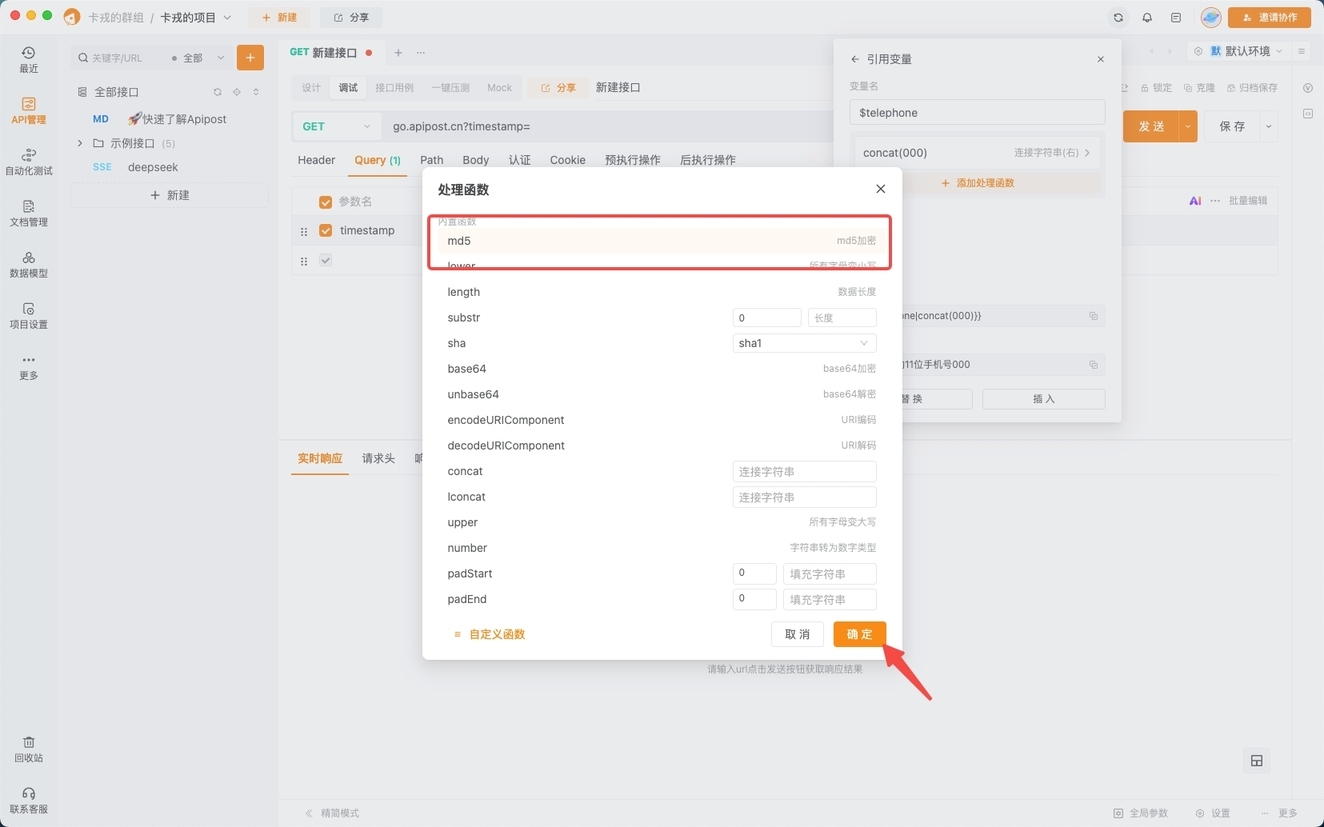
Task: Open the 卡戎的项目 project dropdown
Action: 196,17
